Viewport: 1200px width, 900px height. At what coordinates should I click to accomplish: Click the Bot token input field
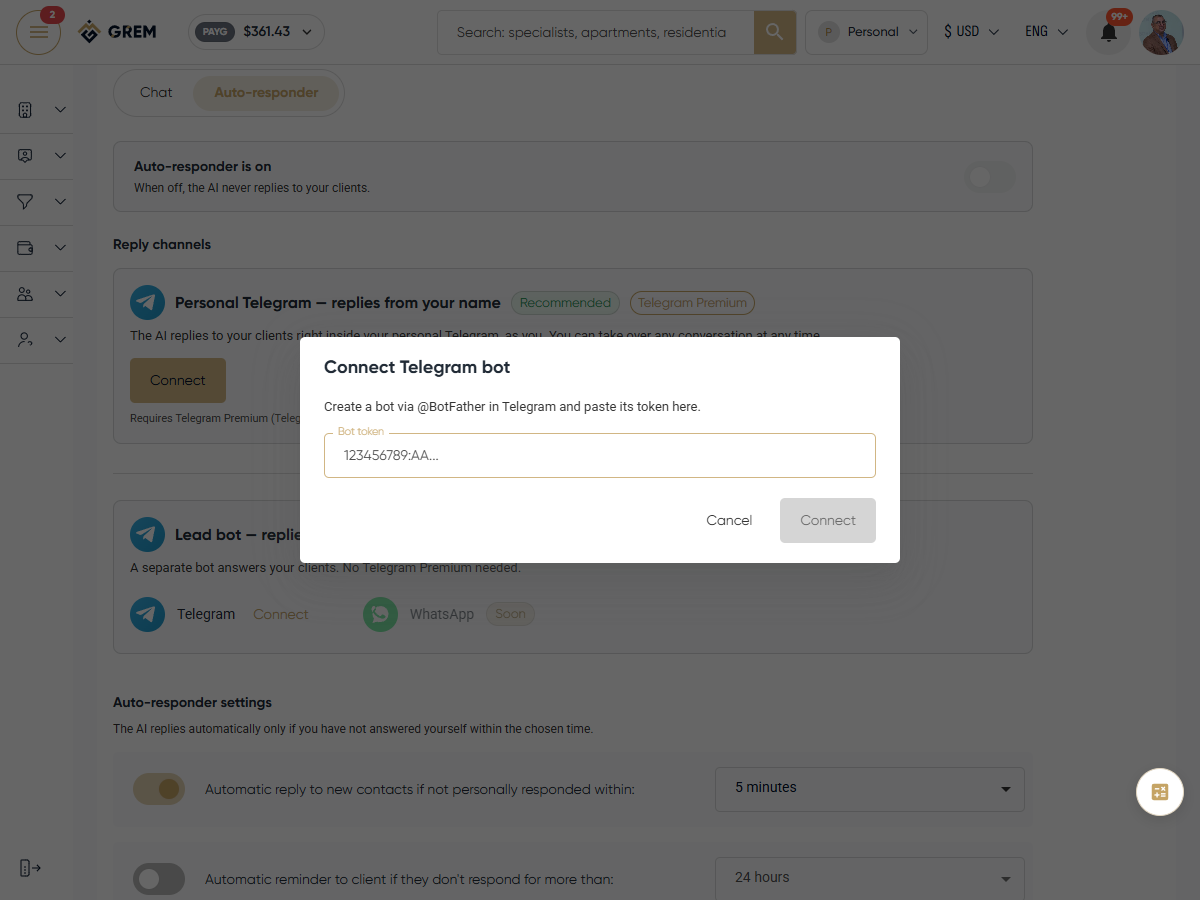tap(600, 455)
